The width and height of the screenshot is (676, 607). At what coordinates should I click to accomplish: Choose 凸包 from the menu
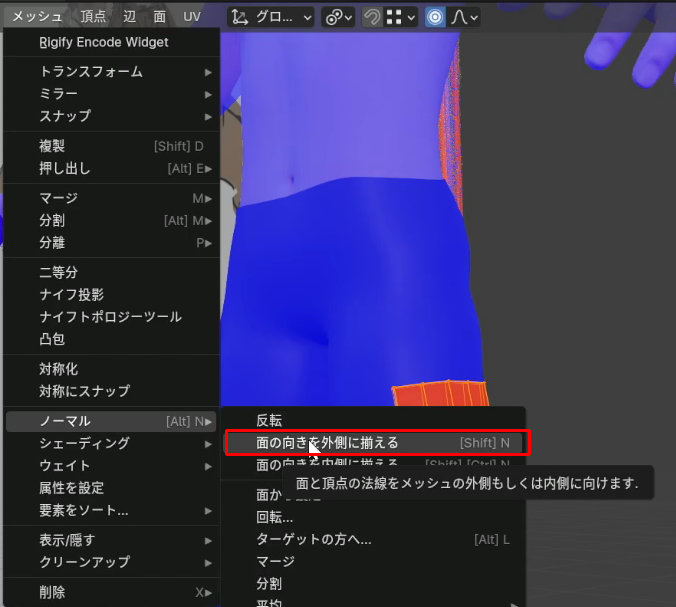(x=112, y=340)
